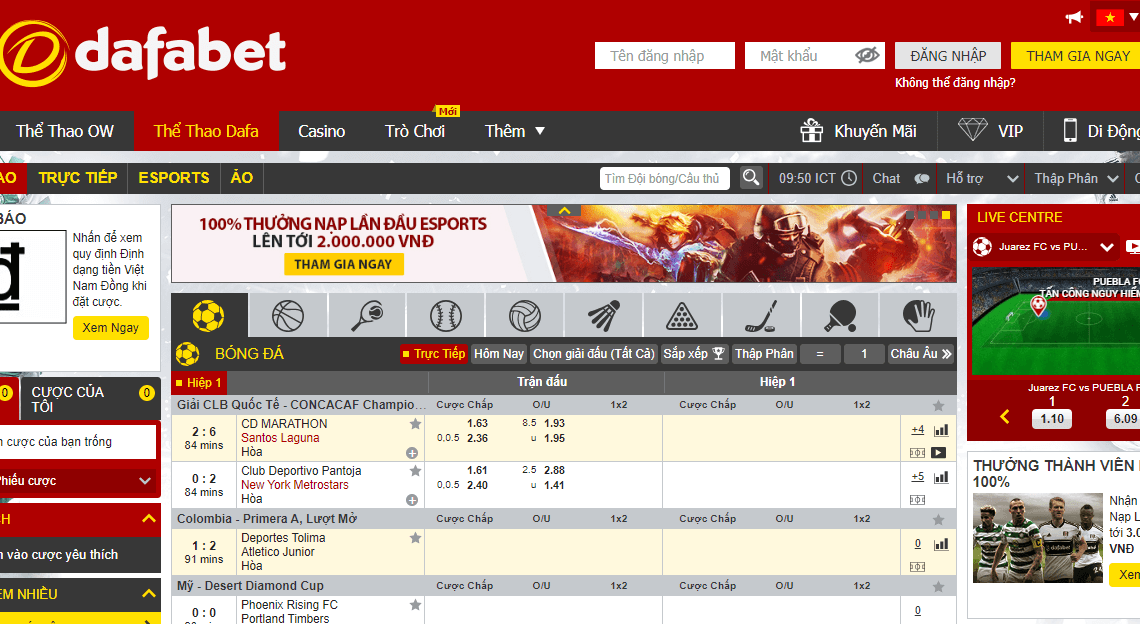Open the Thêm menu dropdown

(515, 131)
